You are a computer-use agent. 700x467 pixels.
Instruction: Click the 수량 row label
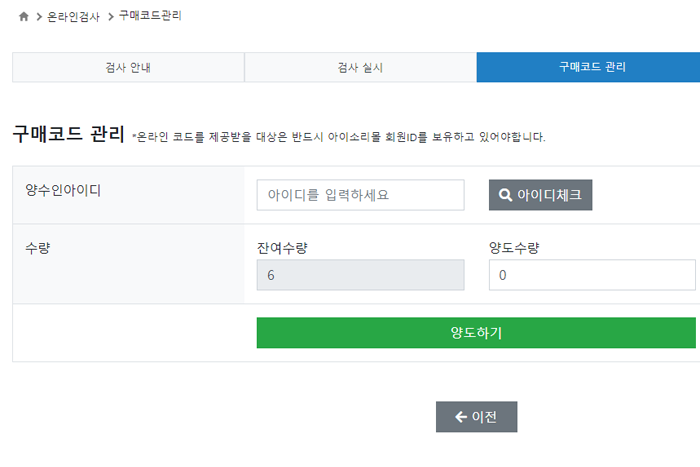(38, 248)
